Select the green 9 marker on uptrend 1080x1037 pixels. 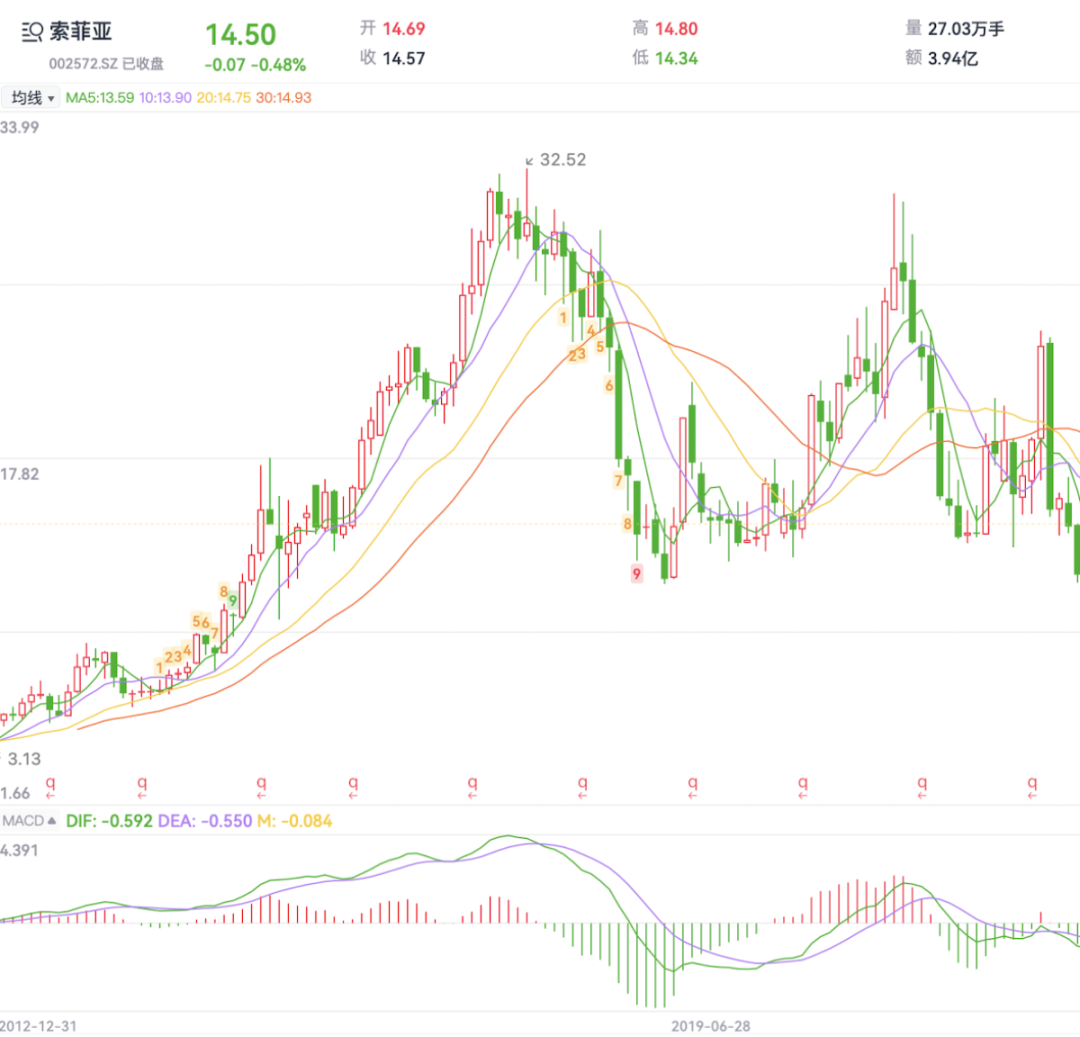point(233,601)
